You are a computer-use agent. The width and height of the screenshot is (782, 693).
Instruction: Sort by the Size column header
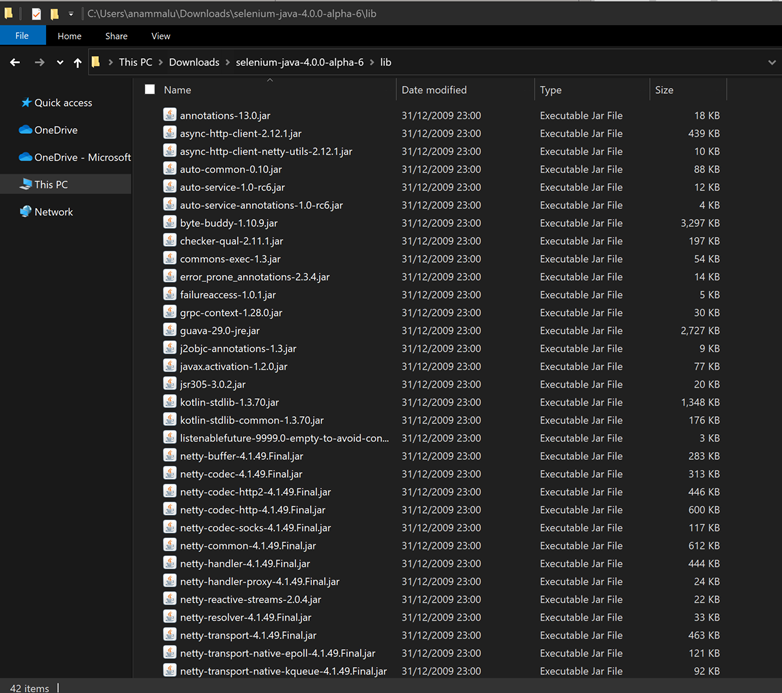point(664,90)
